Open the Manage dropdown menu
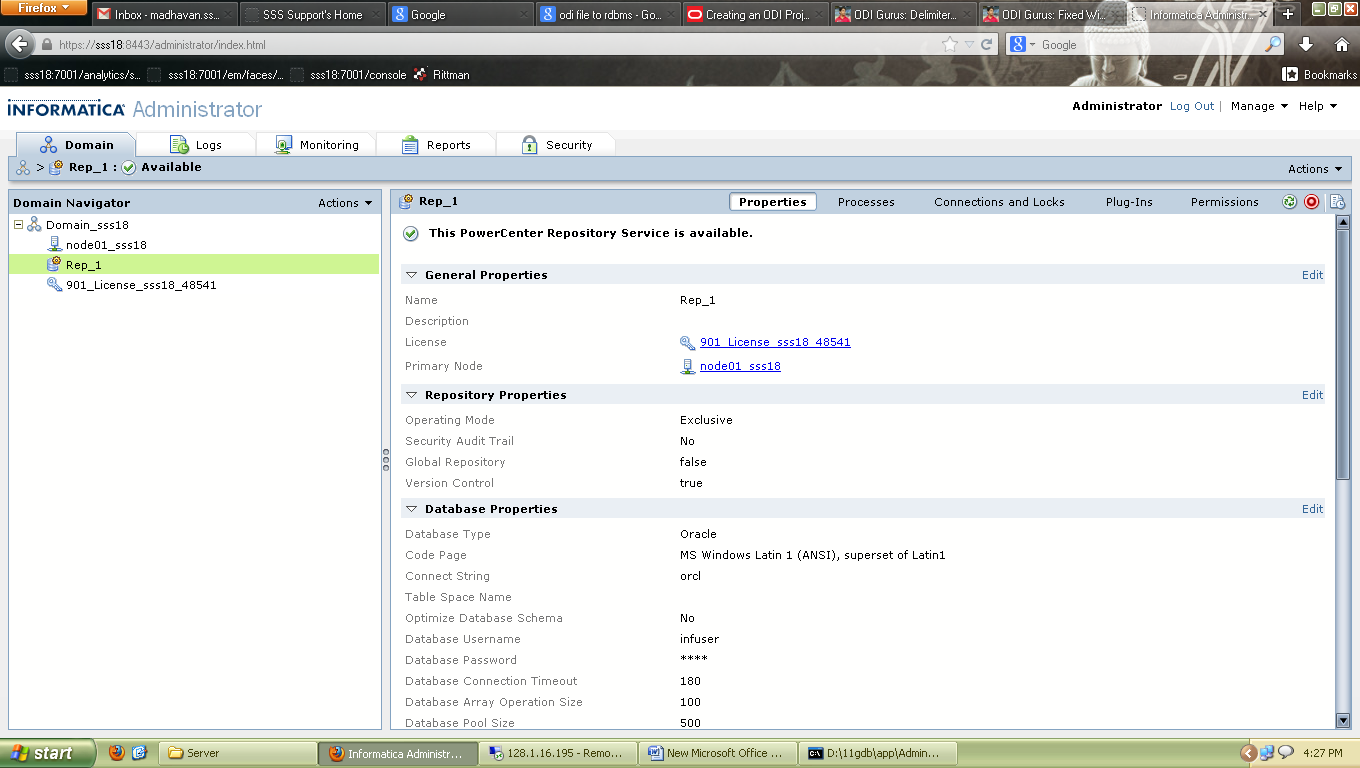 (x=1259, y=106)
